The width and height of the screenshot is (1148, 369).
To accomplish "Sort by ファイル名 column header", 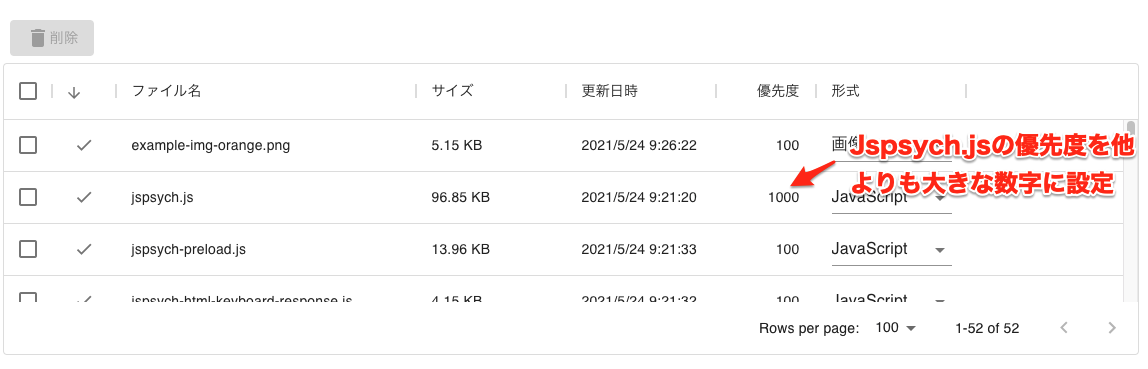I will coord(166,92).
